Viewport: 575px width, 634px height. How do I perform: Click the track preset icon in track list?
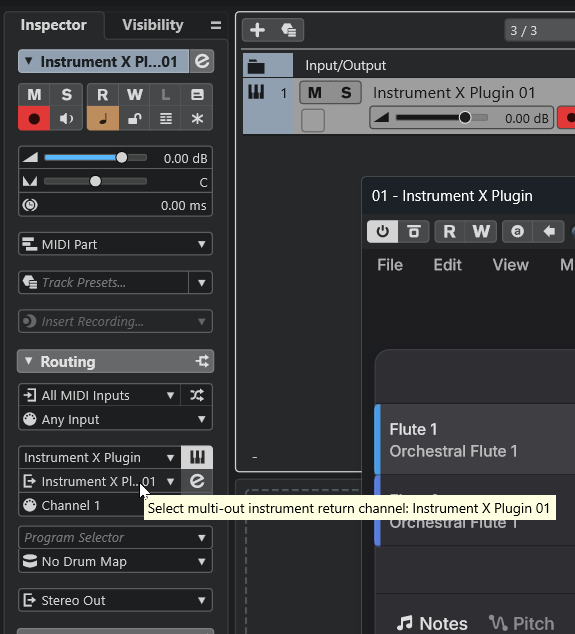[288, 30]
